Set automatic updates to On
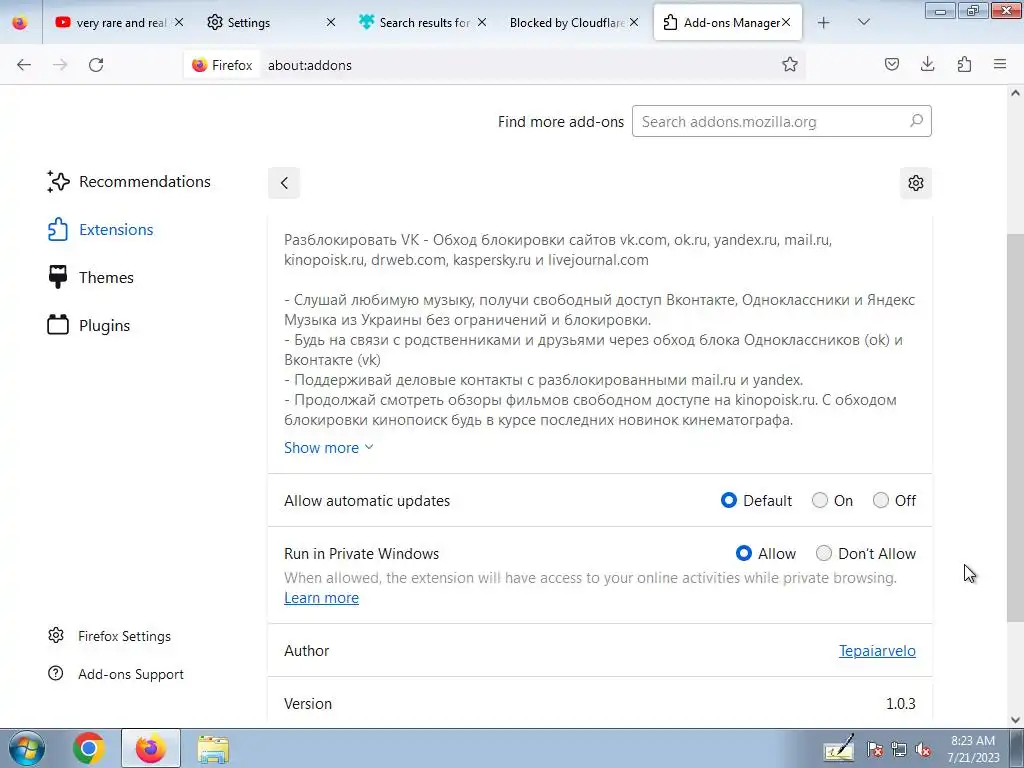This screenshot has width=1024, height=768. [x=820, y=500]
